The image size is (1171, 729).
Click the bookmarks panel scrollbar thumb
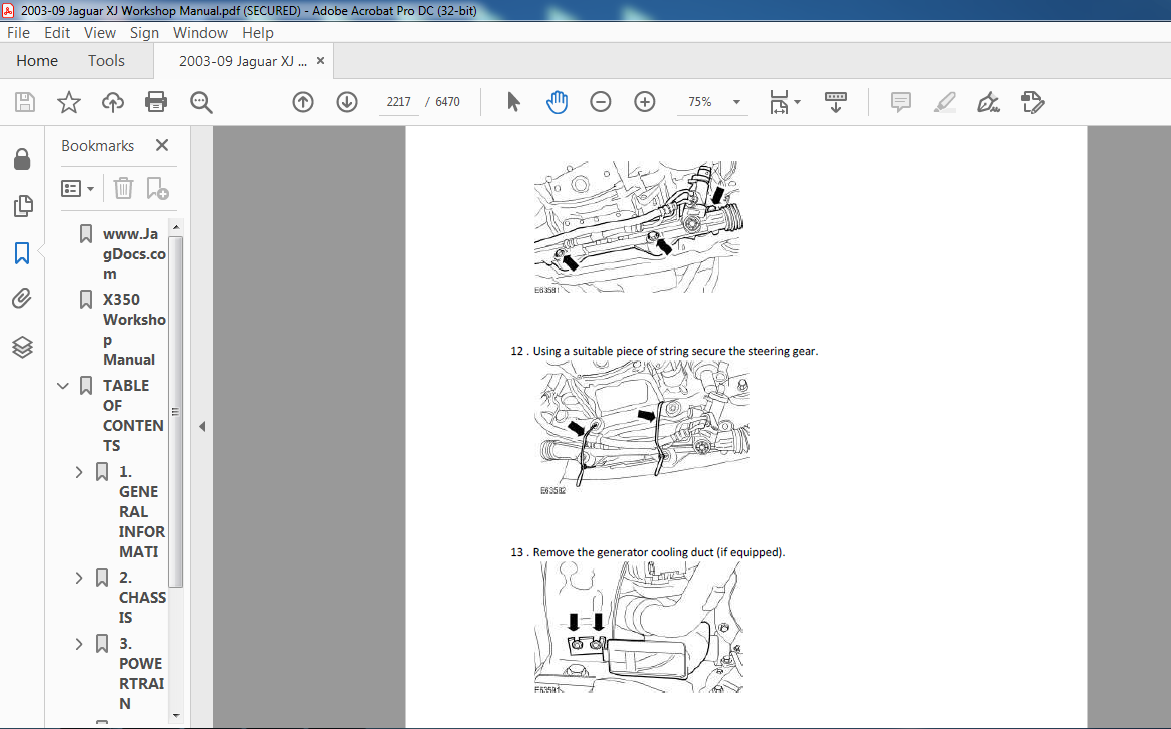tap(176, 411)
